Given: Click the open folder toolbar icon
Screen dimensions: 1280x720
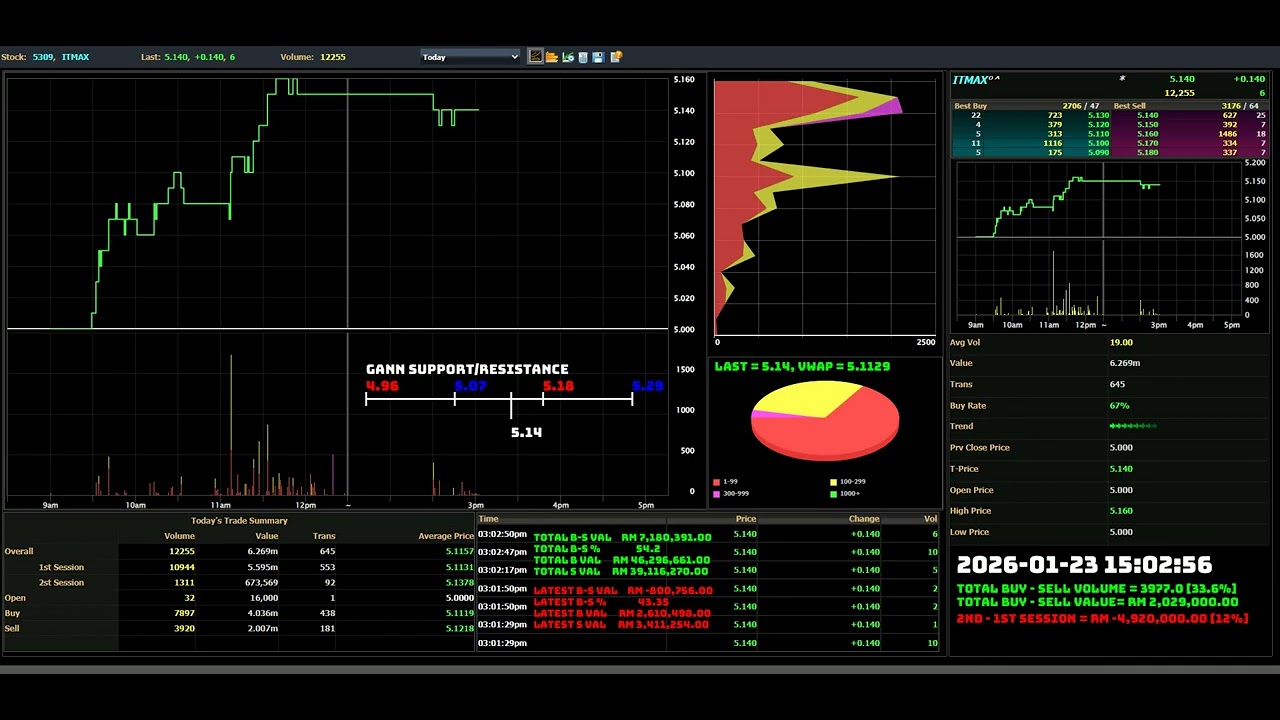Looking at the screenshot, I should [x=551, y=57].
